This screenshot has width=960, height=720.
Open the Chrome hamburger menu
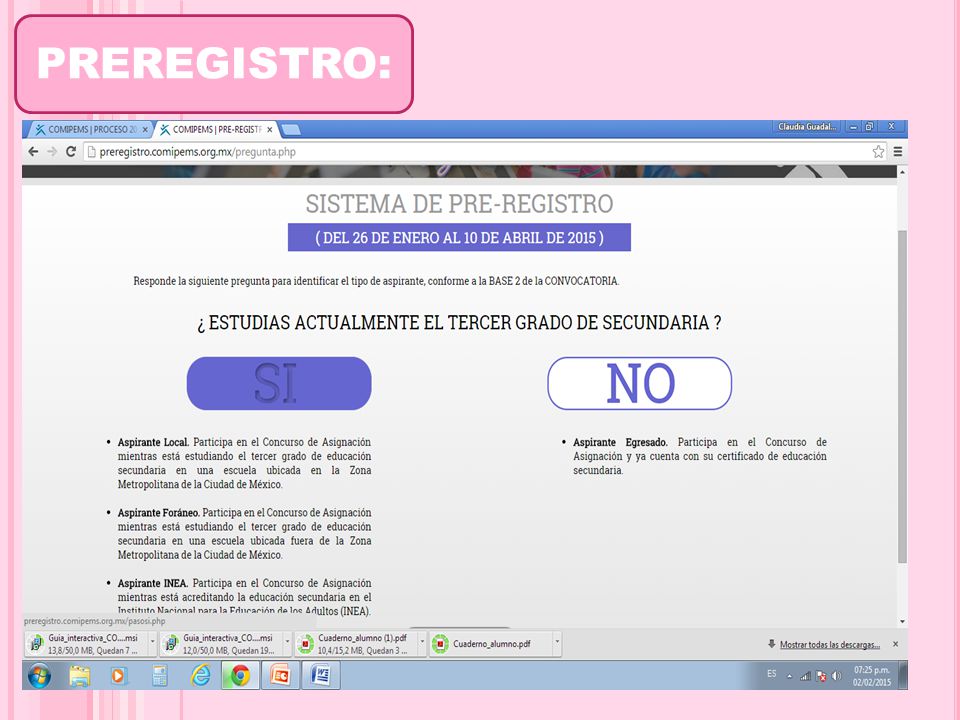coord(898,152)
